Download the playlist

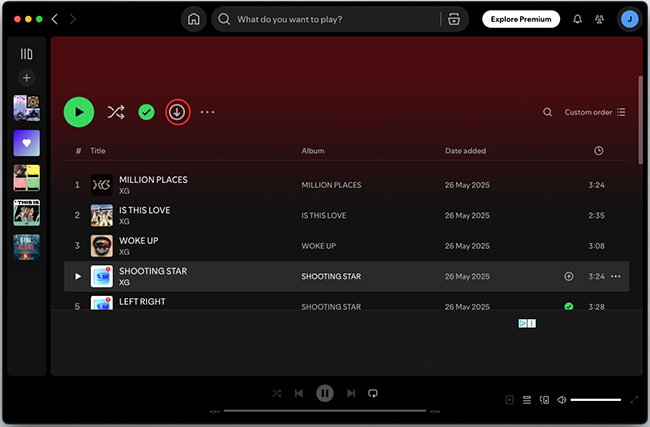(177, 112)
